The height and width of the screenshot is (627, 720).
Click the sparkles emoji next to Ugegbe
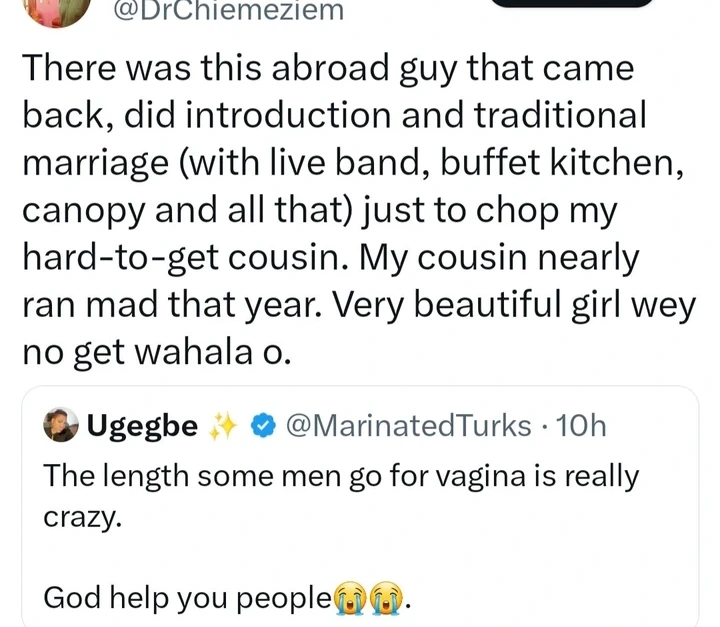click(x=220, y=427)
